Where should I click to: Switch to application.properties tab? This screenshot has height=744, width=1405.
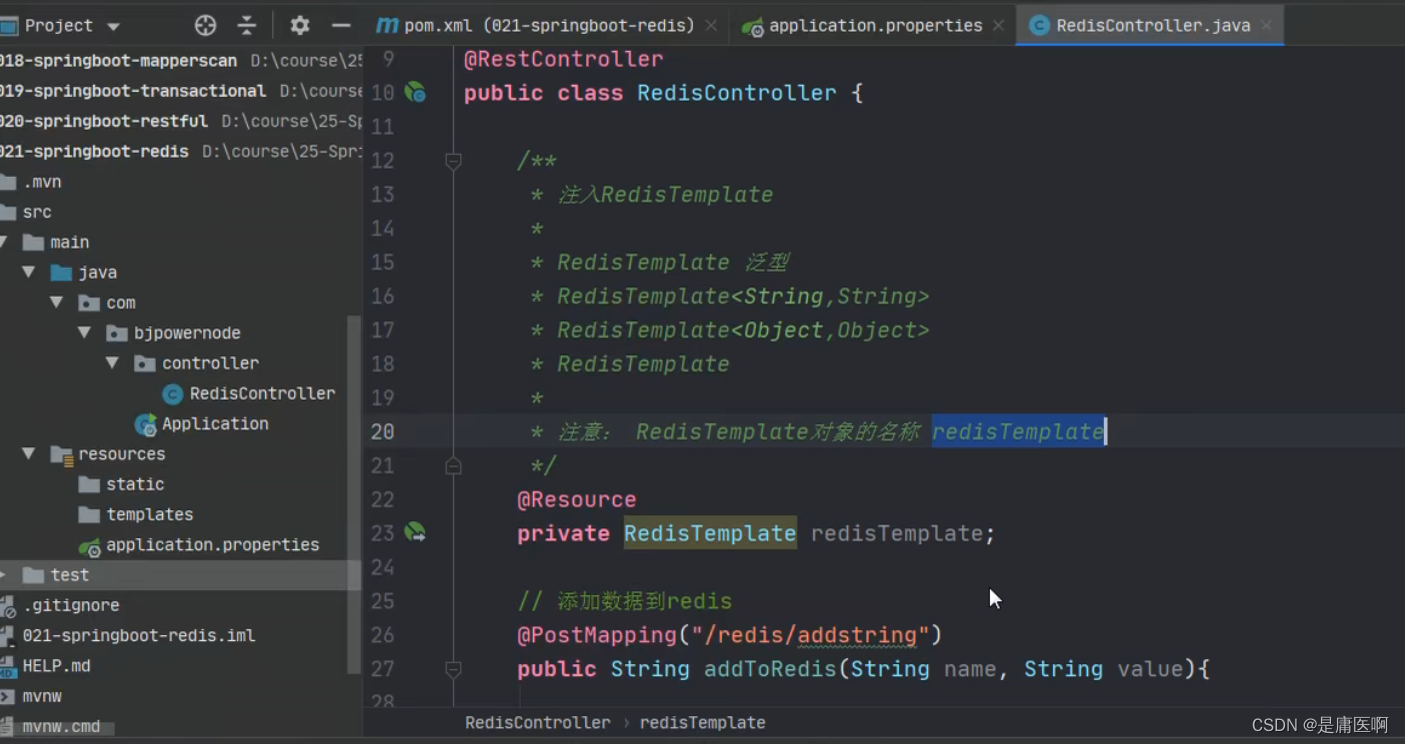coord(874,26)
